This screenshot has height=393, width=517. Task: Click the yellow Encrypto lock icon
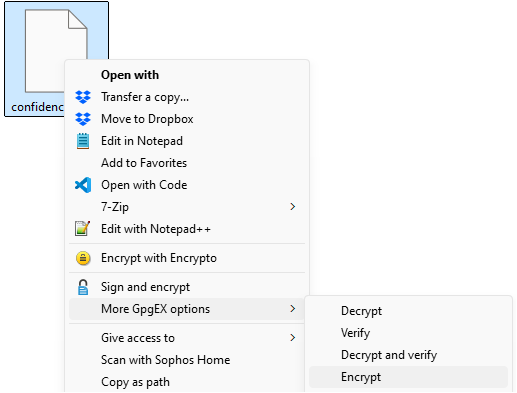(83, 258)
